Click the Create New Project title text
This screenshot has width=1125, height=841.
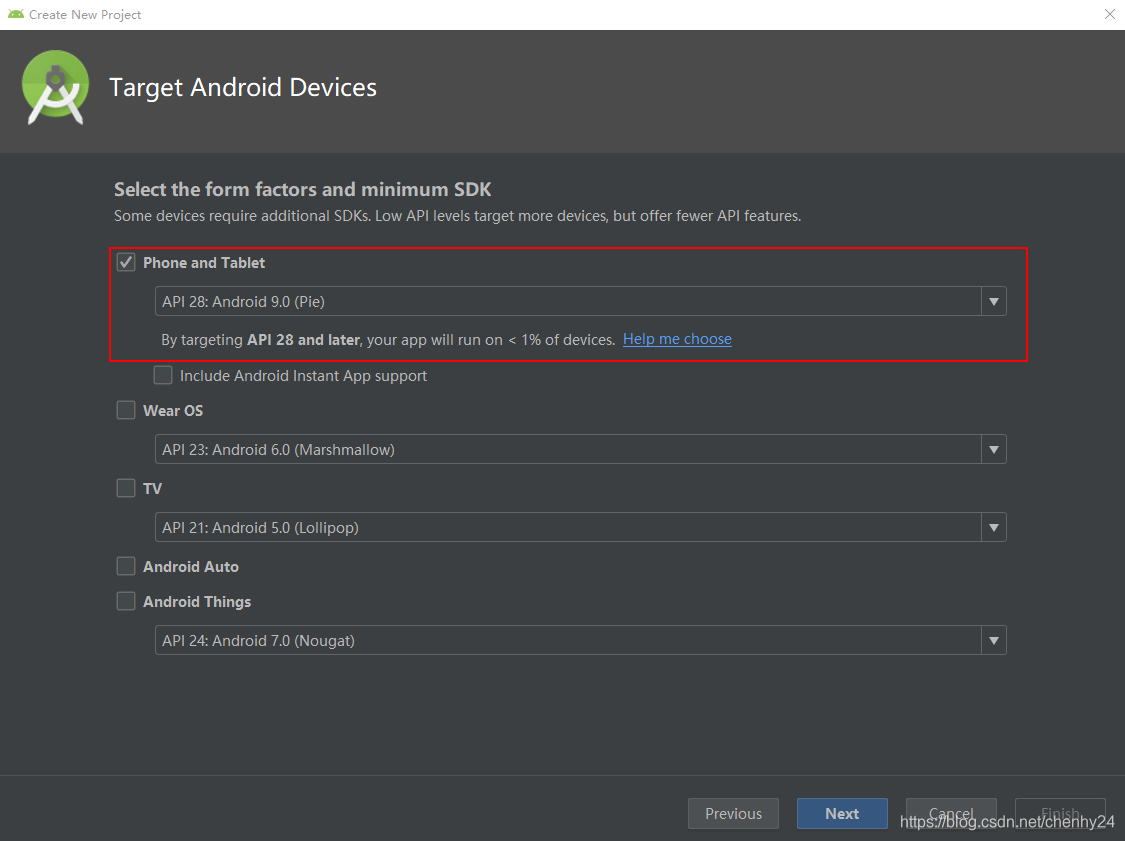[85, 14]
